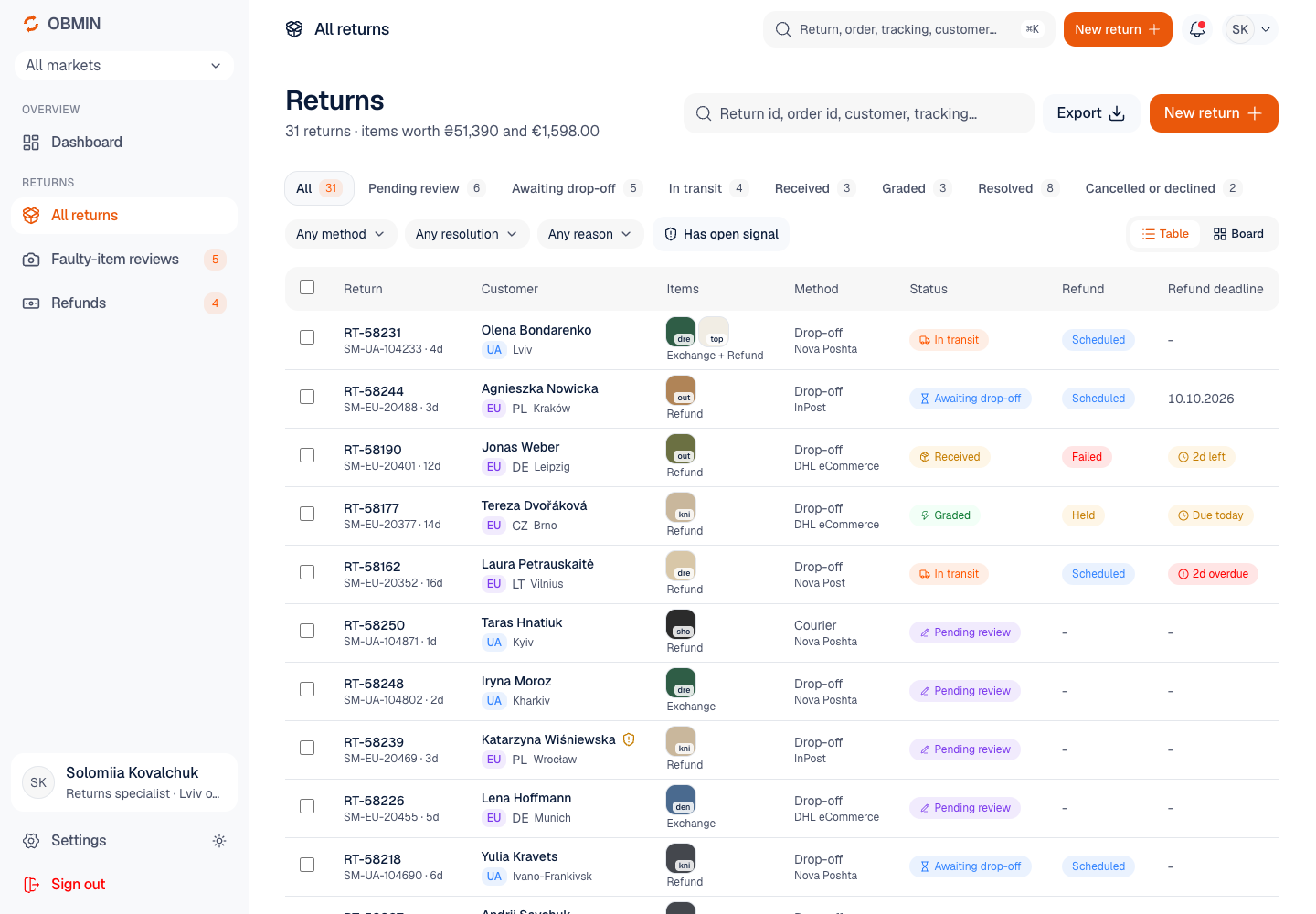The height and width of the screenshot is (914, 1316).
Task: Open Solomiia Kovalchuk profile card
Action: (124, 782)
